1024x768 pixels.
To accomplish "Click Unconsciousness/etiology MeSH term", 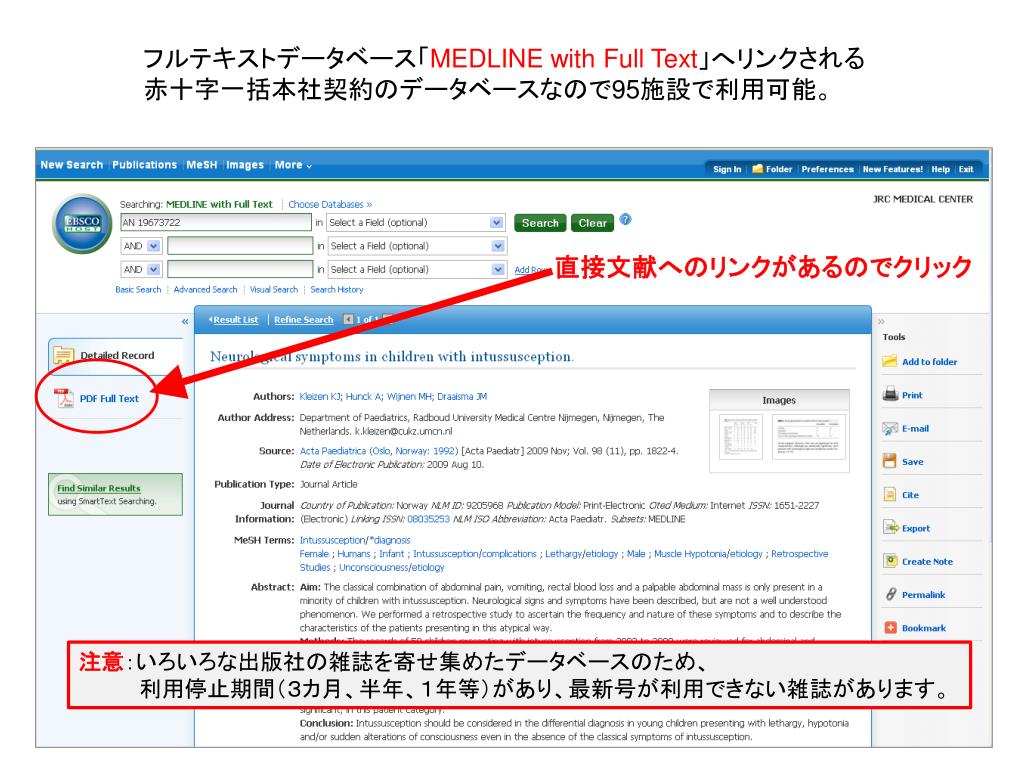I will 392,568.
